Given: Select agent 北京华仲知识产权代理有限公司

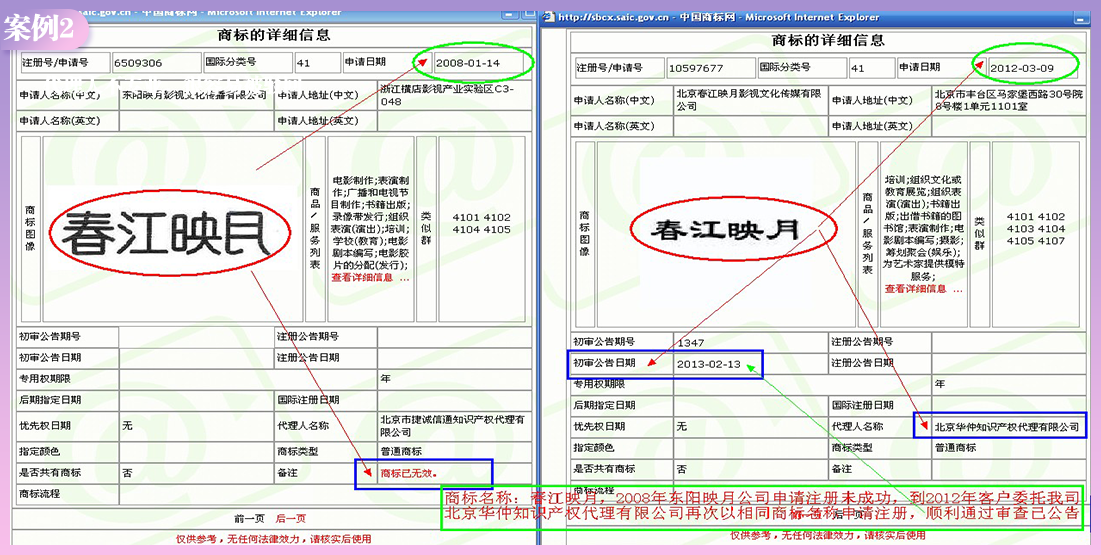Looking at the screenshot, I should (1006, 426).
